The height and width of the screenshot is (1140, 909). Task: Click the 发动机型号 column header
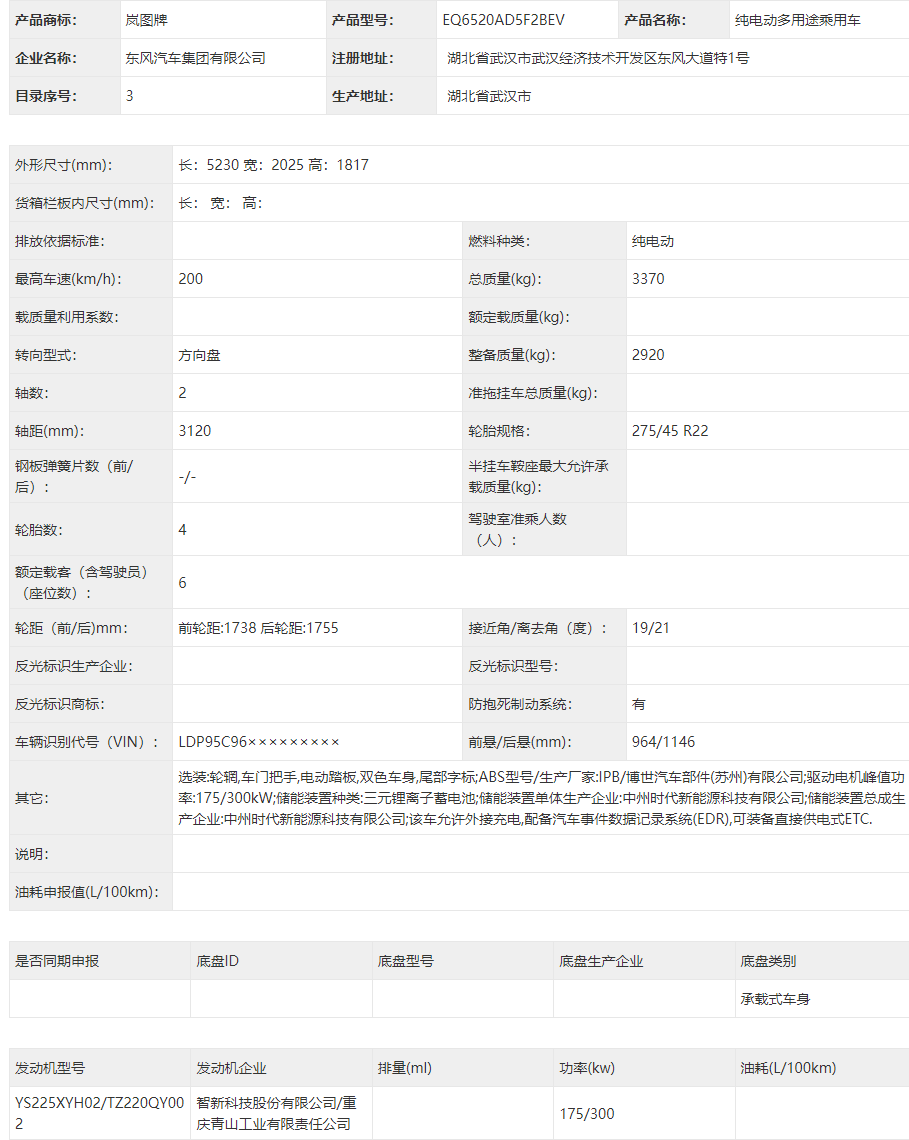[49, 1068]
